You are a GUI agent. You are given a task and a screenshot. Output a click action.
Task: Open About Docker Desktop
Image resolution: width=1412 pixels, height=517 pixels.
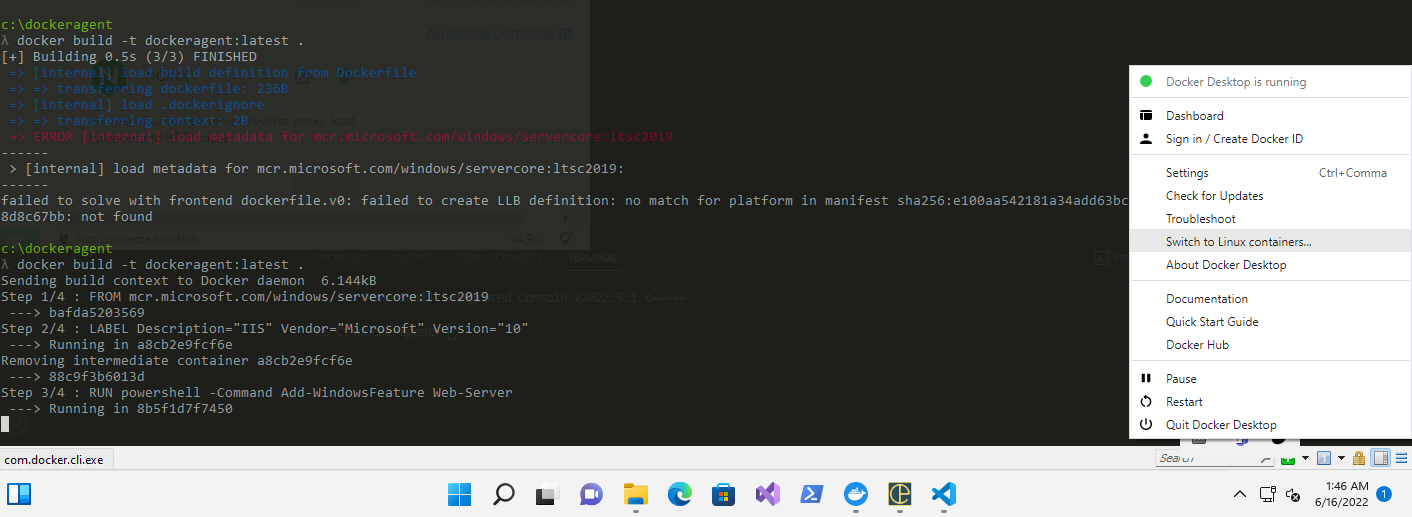click(1270, 265)
